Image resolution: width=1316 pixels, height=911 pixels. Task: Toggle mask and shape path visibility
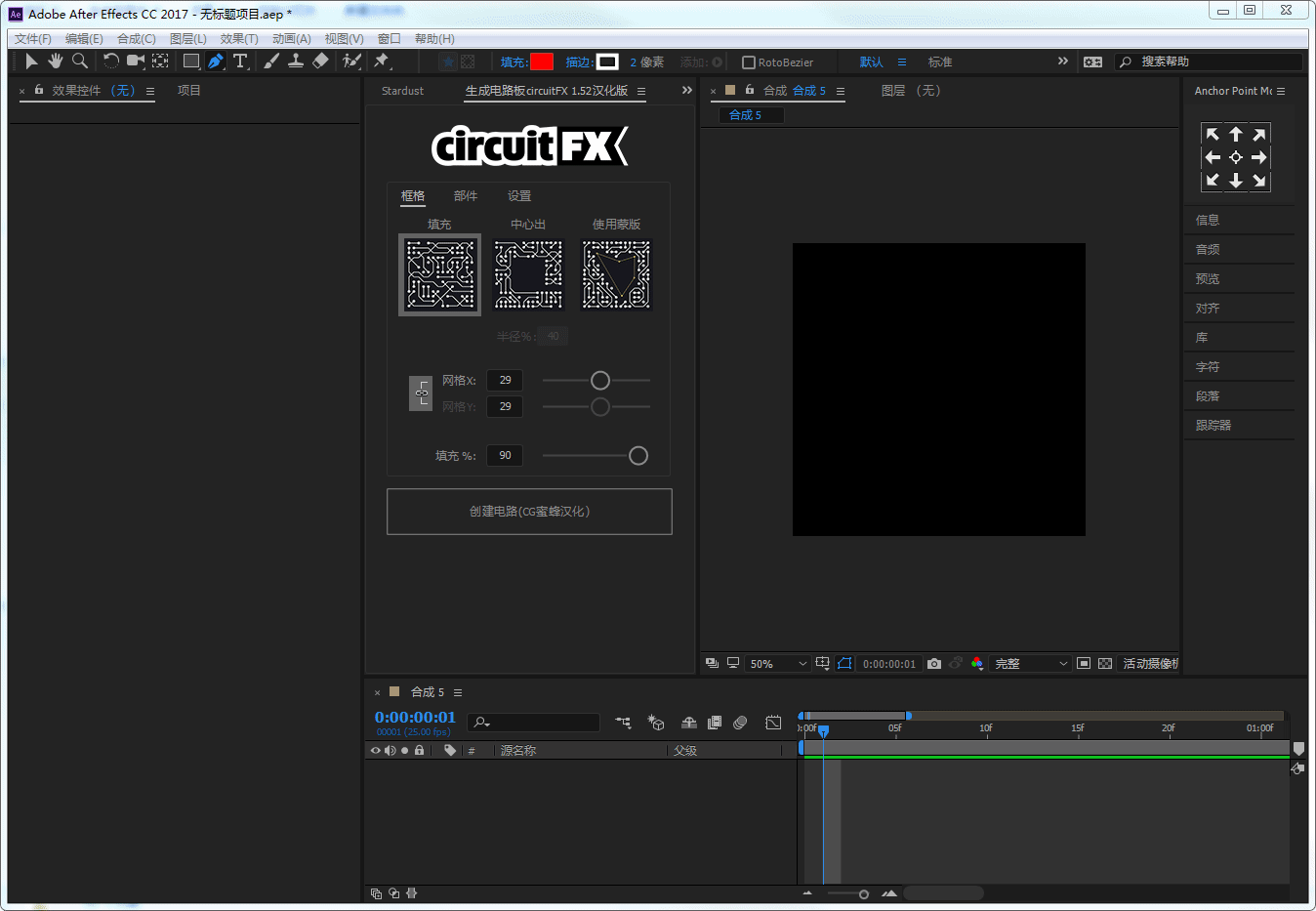tap(844, 664)
